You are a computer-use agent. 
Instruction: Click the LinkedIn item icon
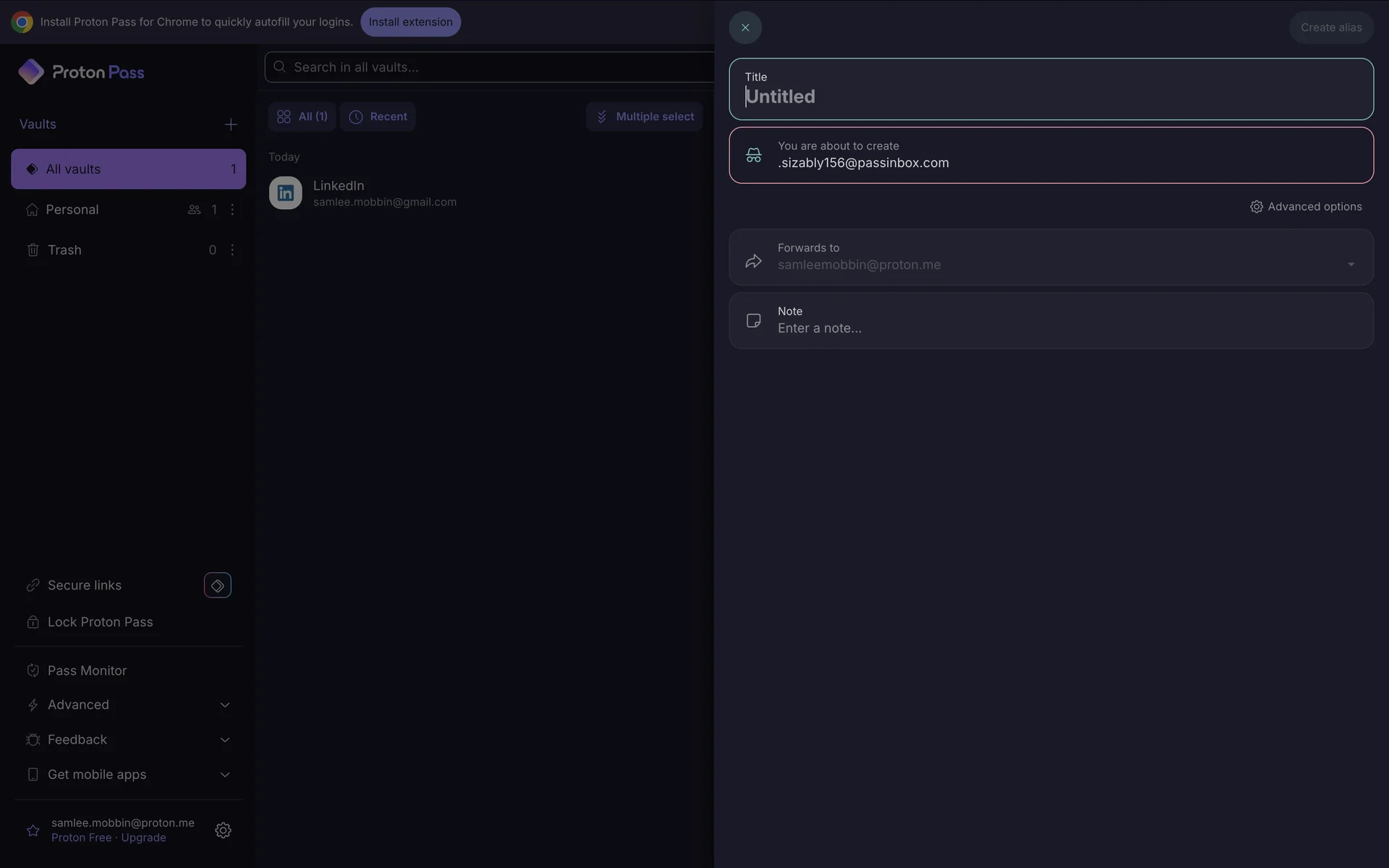[286, 193]
